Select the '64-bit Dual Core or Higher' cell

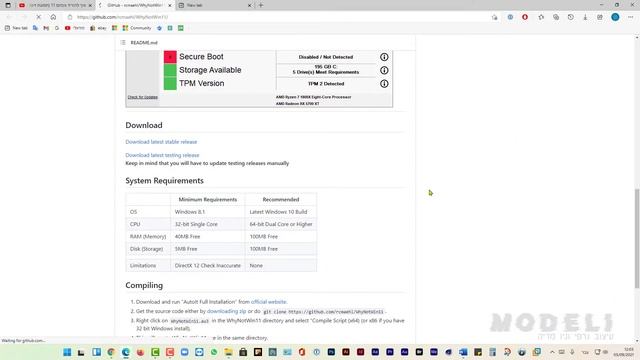click(281, 224)
